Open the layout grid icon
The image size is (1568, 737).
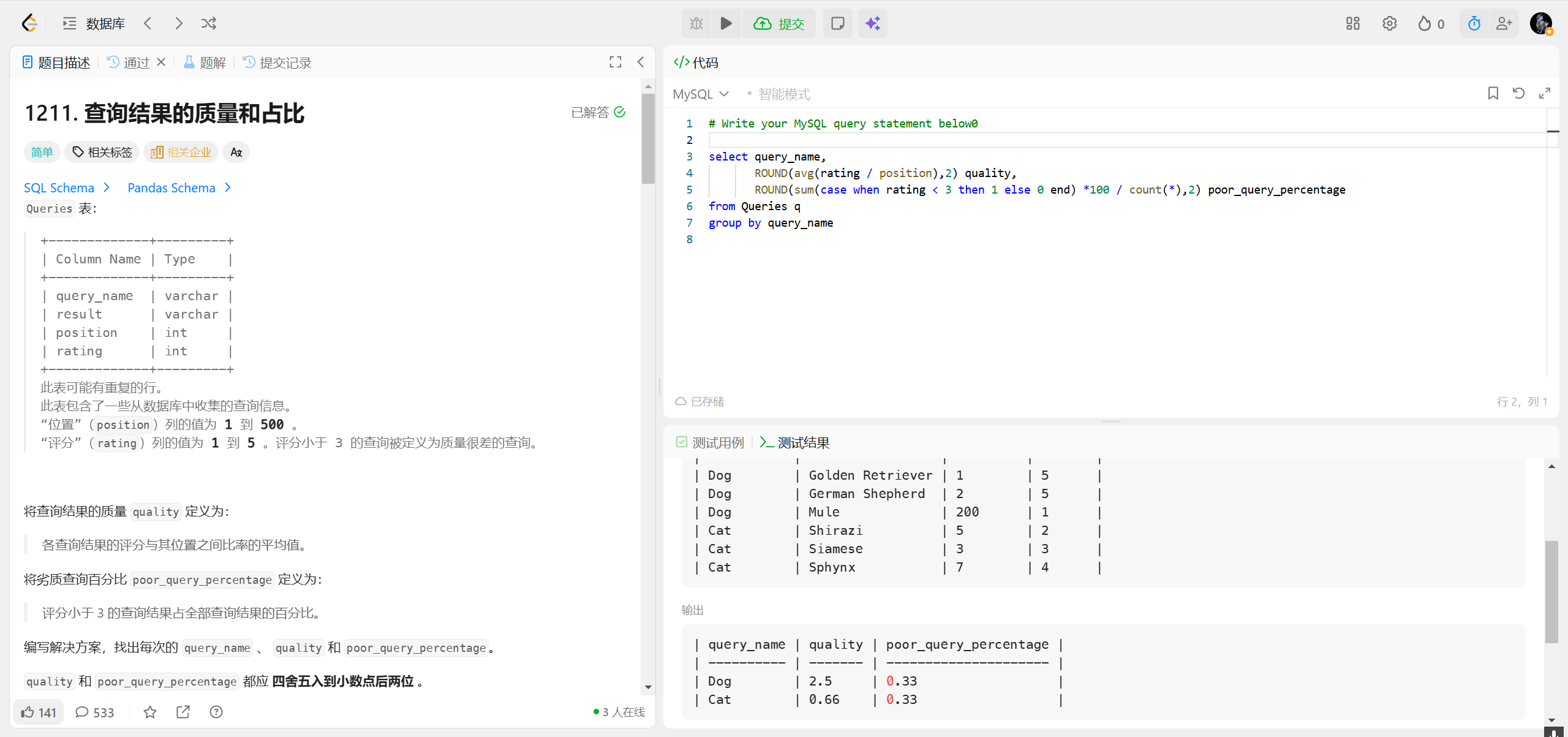tap(1352, 23)
